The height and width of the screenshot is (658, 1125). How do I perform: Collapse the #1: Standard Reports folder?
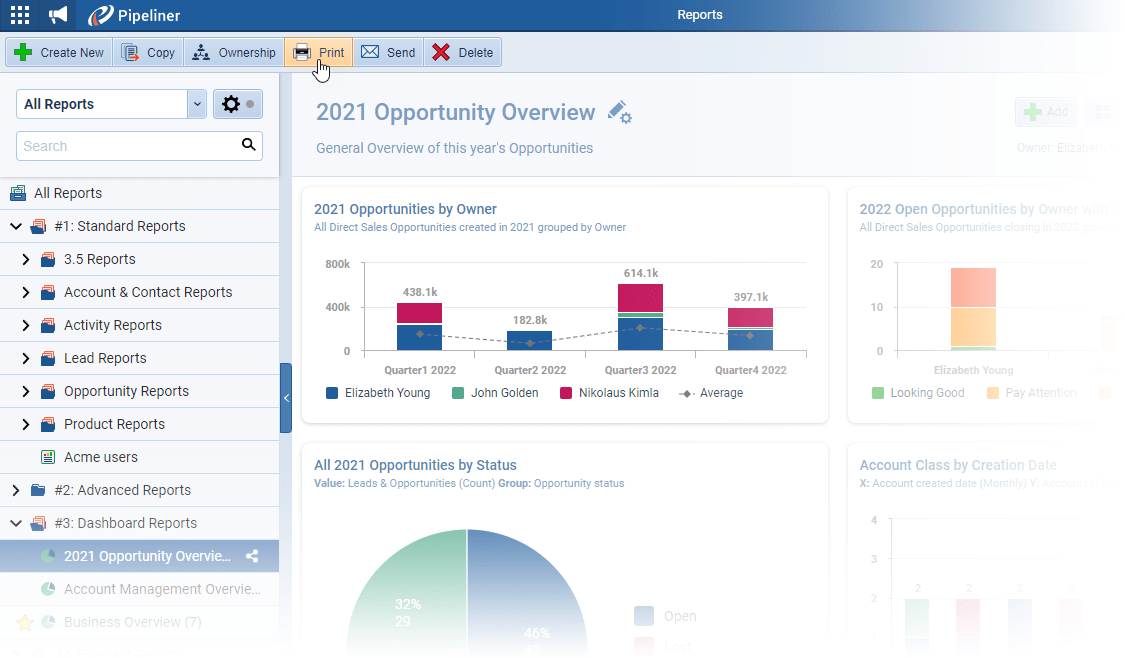(x=16, y=226)
